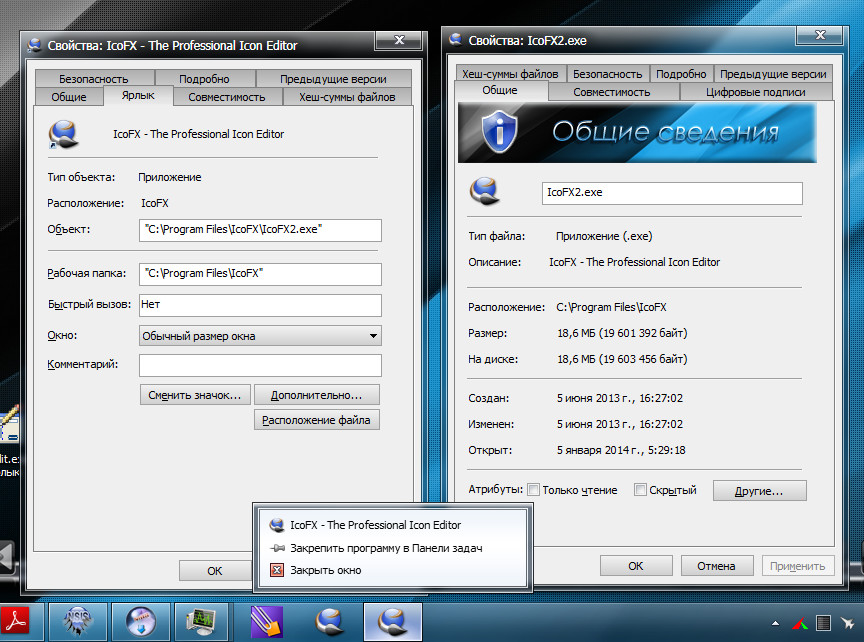
Task: Click the system monitor taskbar icon
Action: [x=202, y=622]
